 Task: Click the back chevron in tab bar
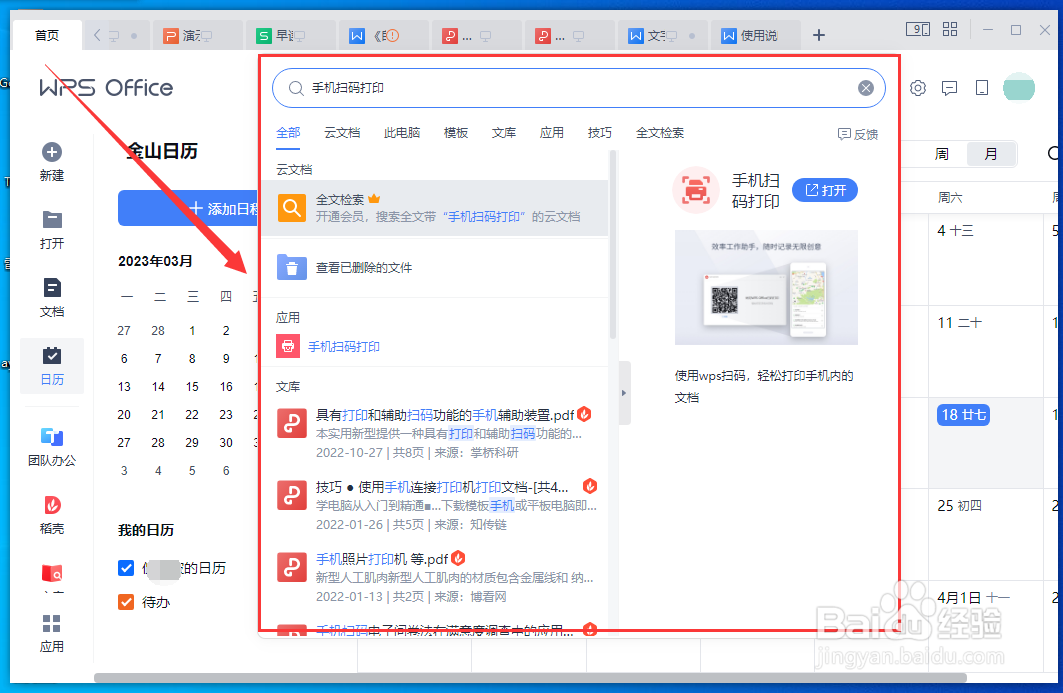[x=97, y=35]
